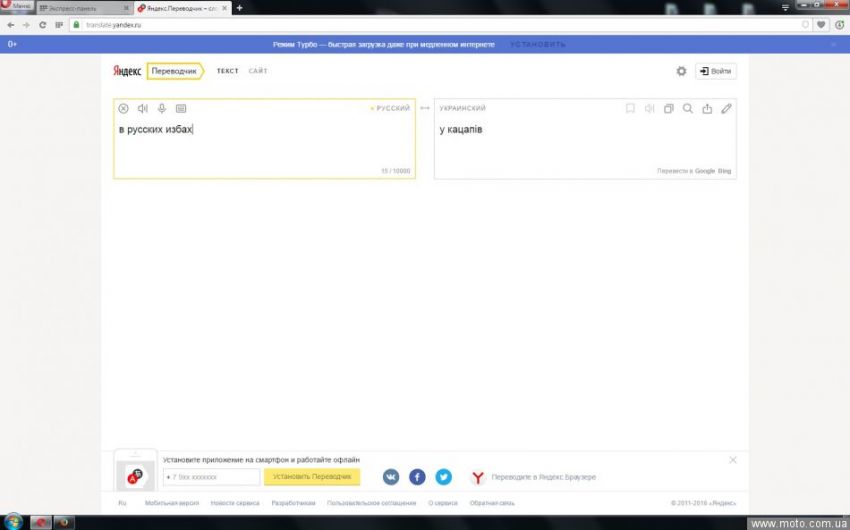This screenshot has width=850, height=530.
Task: Click the Переводчик service label
Action: point(175,71)
